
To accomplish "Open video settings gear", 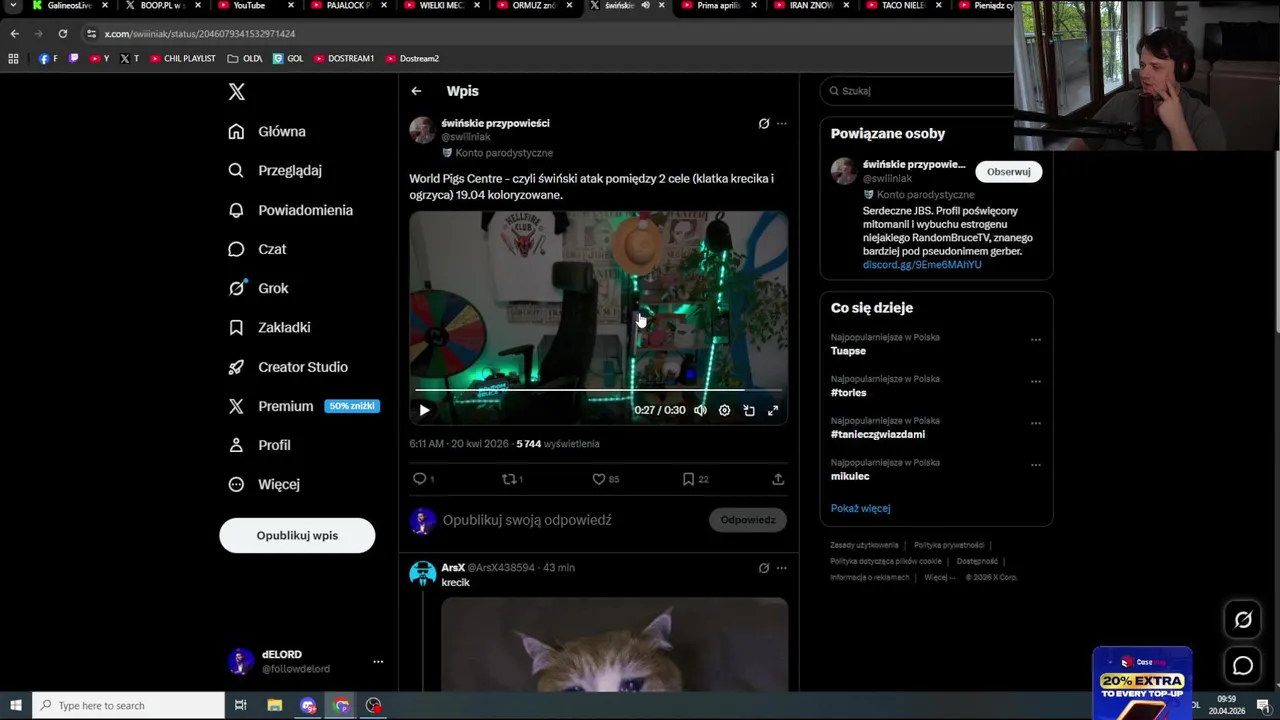I will coord(724,410).
